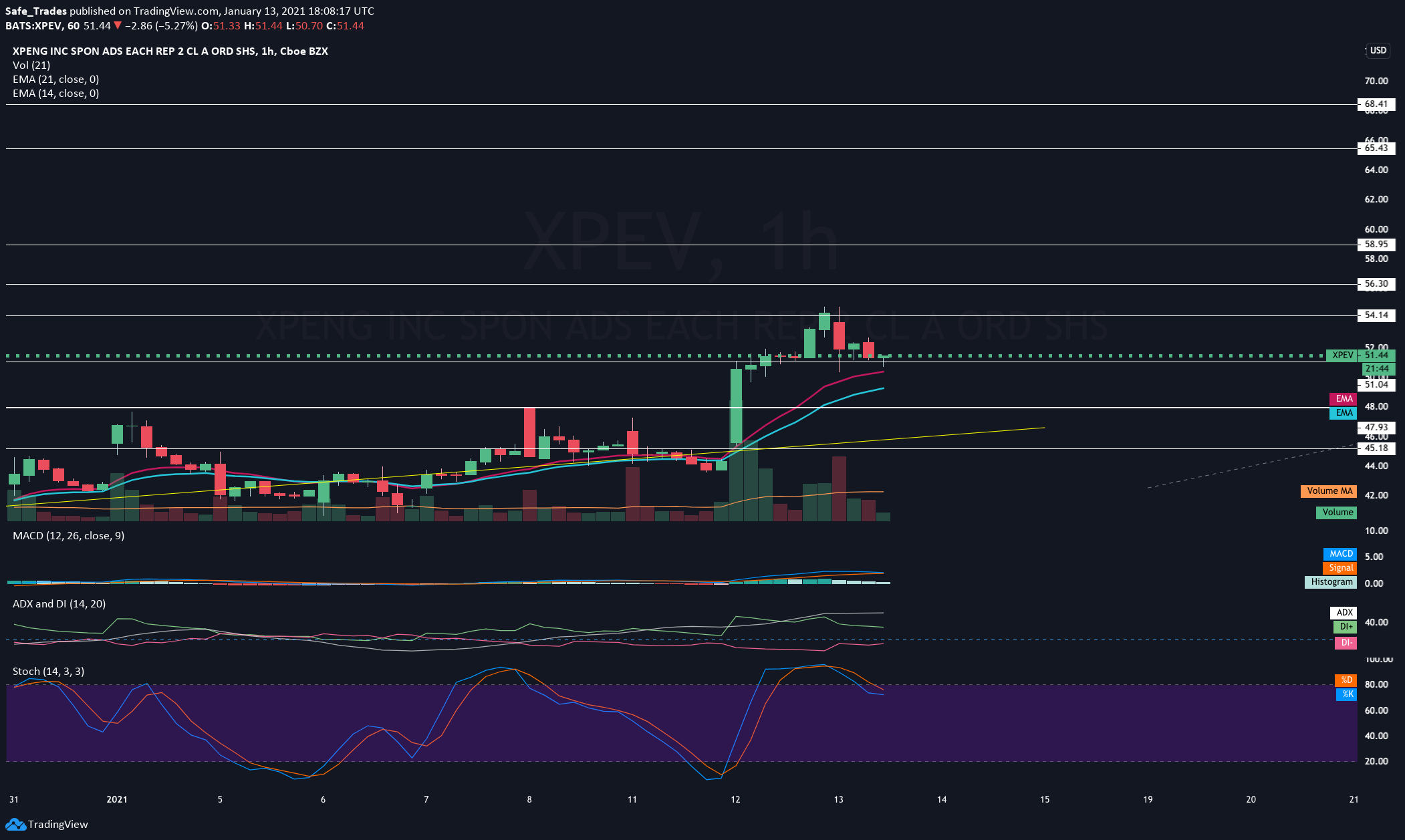
Task: Select the 56.30 price level label
Action: (x=1376, y=284)
